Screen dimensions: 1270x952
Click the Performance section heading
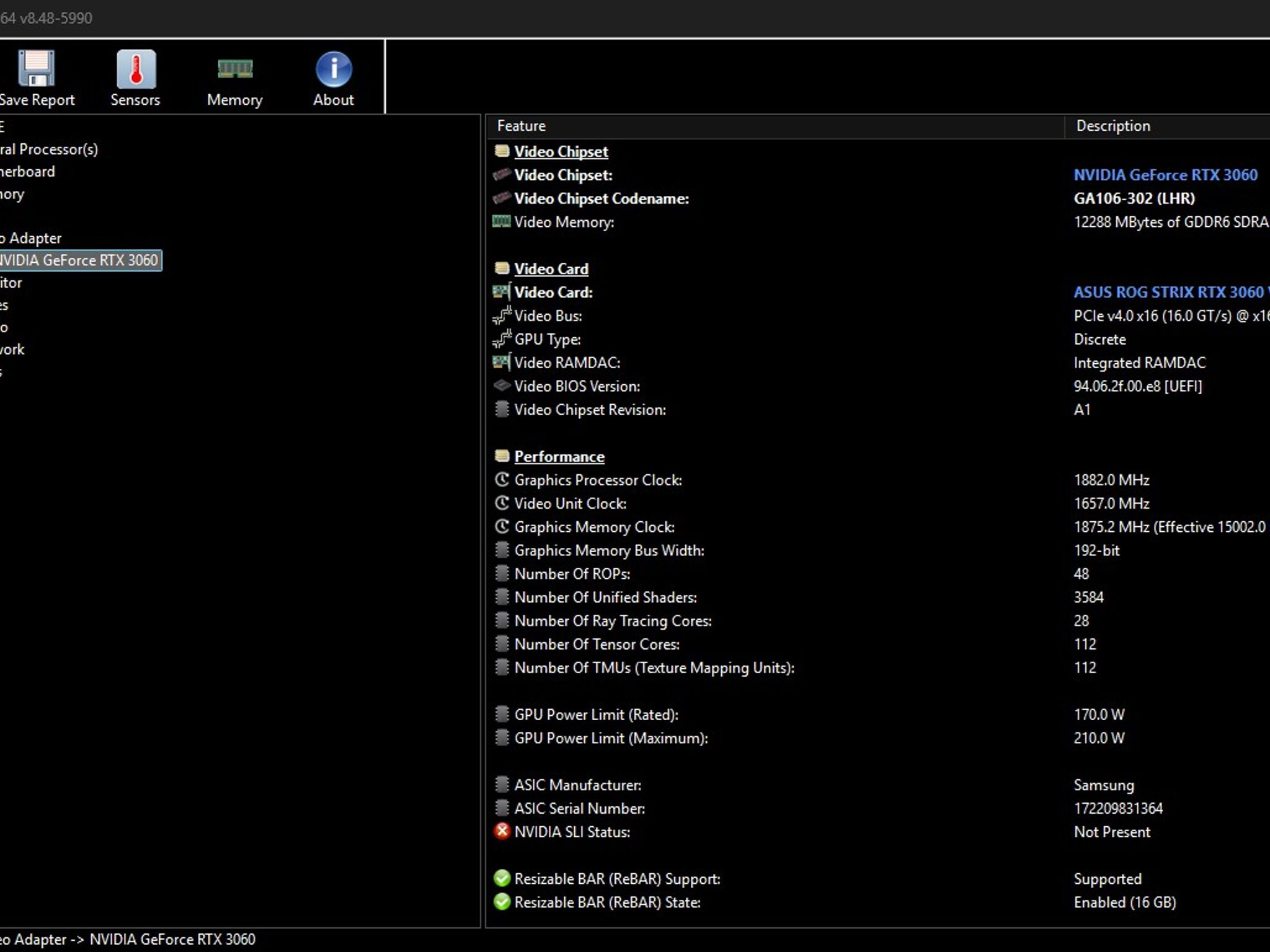coord(559,456)
